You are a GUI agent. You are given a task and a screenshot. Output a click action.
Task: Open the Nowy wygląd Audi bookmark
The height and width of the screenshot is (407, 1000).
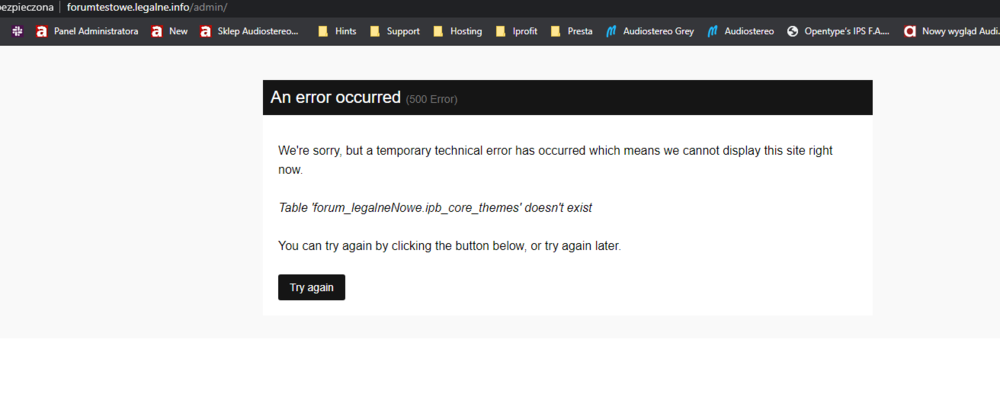click(950, 31)
